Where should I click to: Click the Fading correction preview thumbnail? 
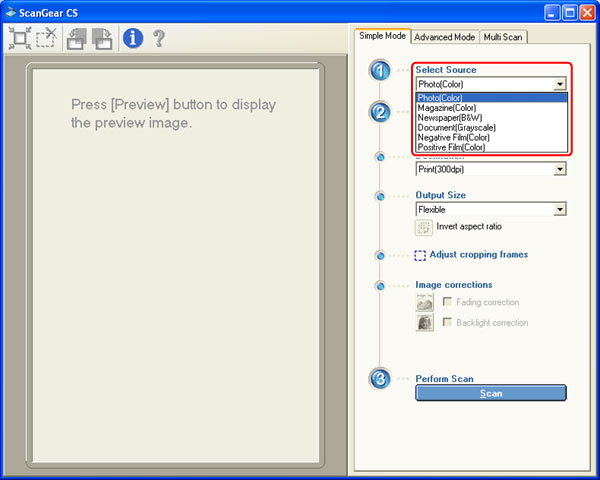point(424,302)
